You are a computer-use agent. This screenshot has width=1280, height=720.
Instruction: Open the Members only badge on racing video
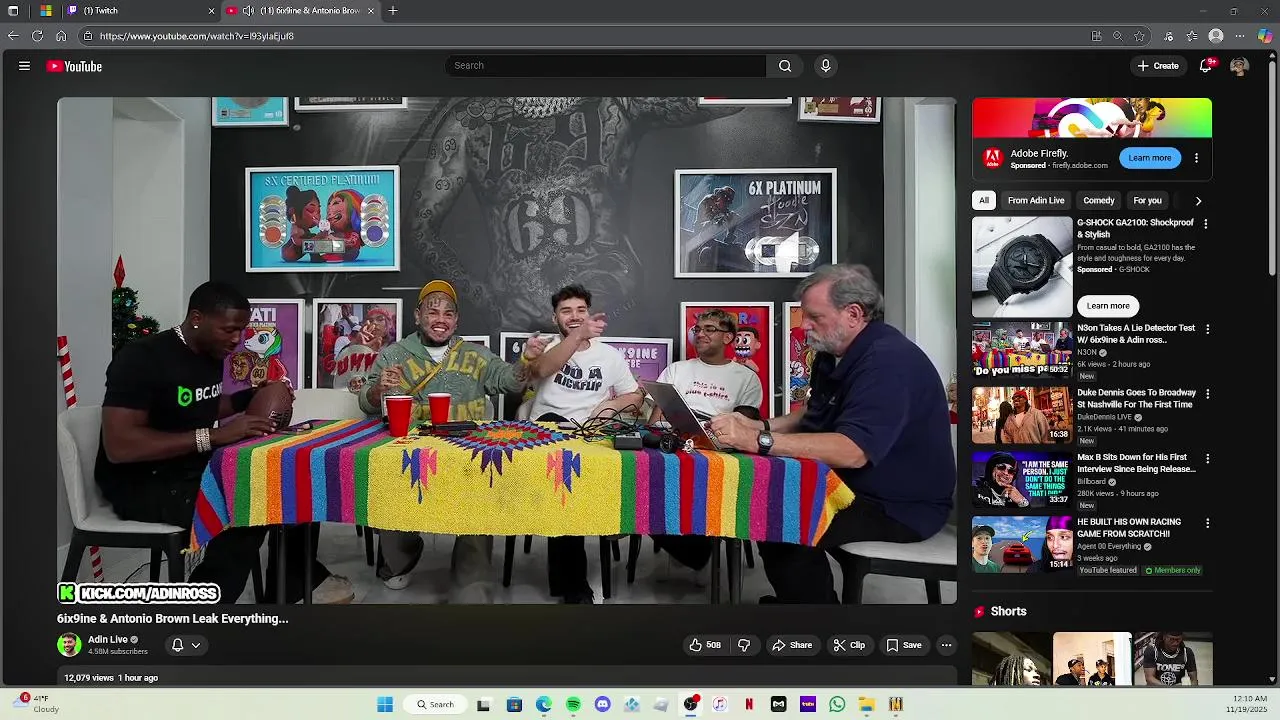click(1173, 571)
